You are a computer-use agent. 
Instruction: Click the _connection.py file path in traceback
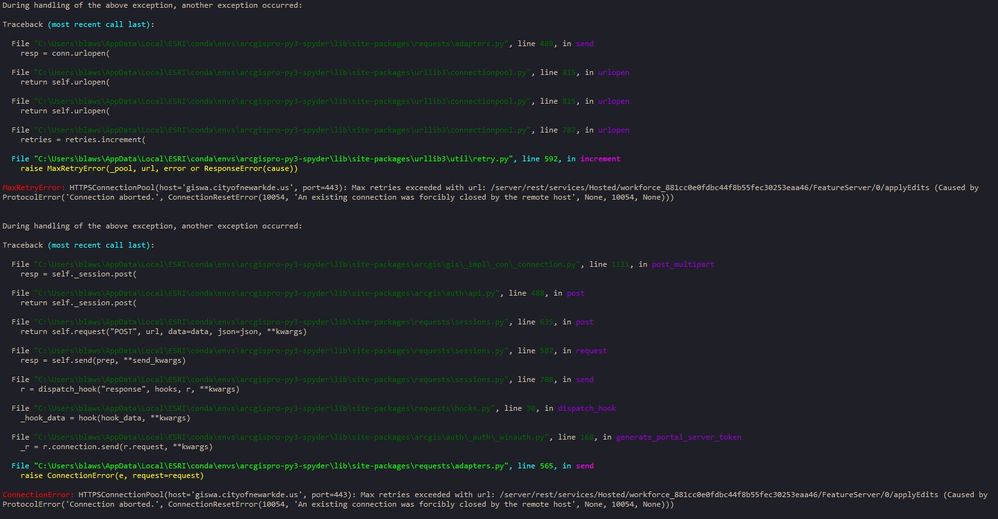306,264
